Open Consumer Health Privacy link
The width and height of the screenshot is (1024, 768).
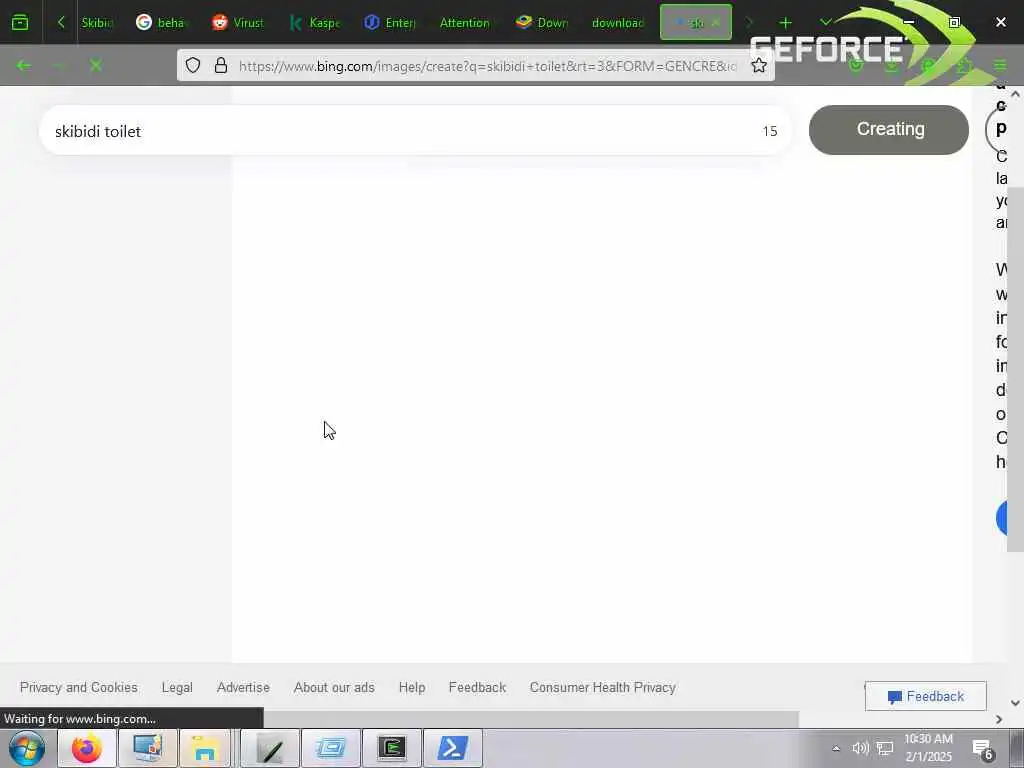click(x=603, y=688)
